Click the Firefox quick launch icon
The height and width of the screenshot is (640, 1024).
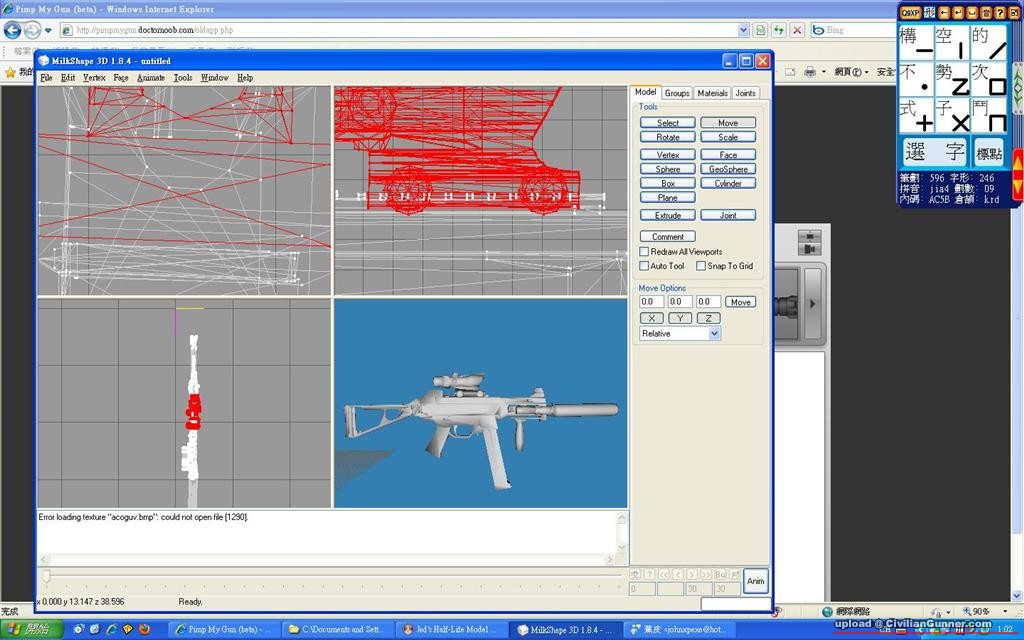144,629
